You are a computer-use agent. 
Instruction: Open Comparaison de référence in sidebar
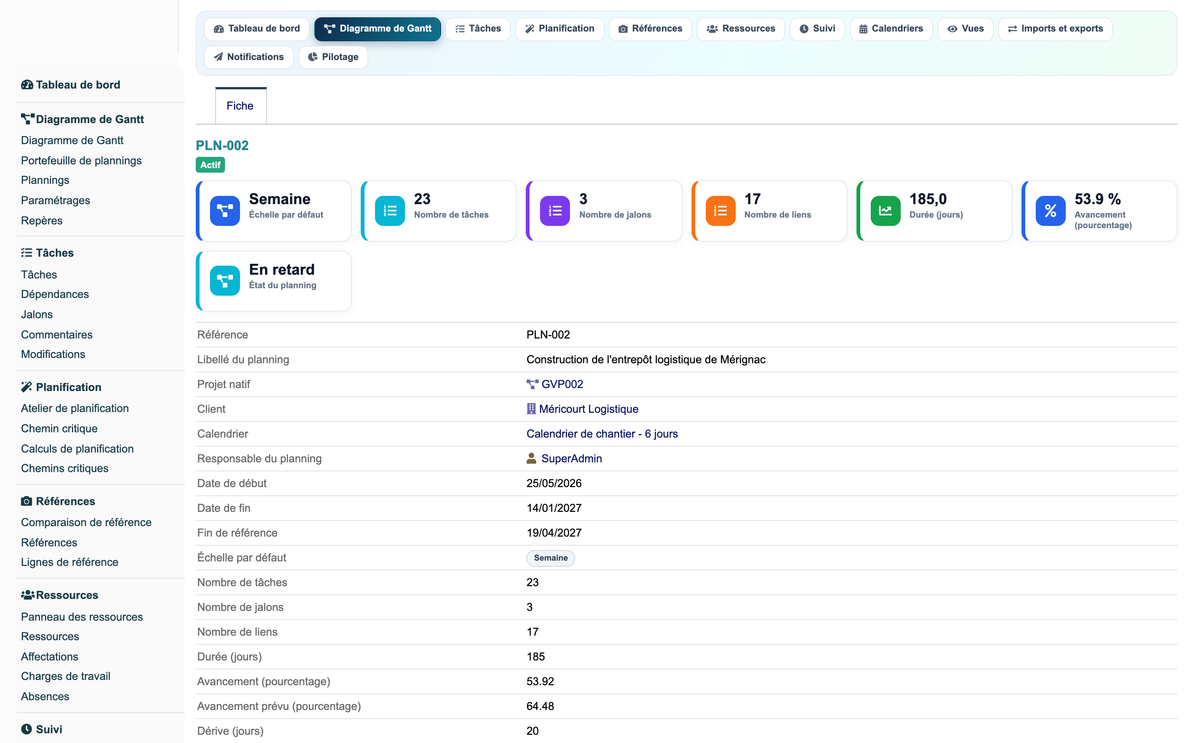pos(86,523)
